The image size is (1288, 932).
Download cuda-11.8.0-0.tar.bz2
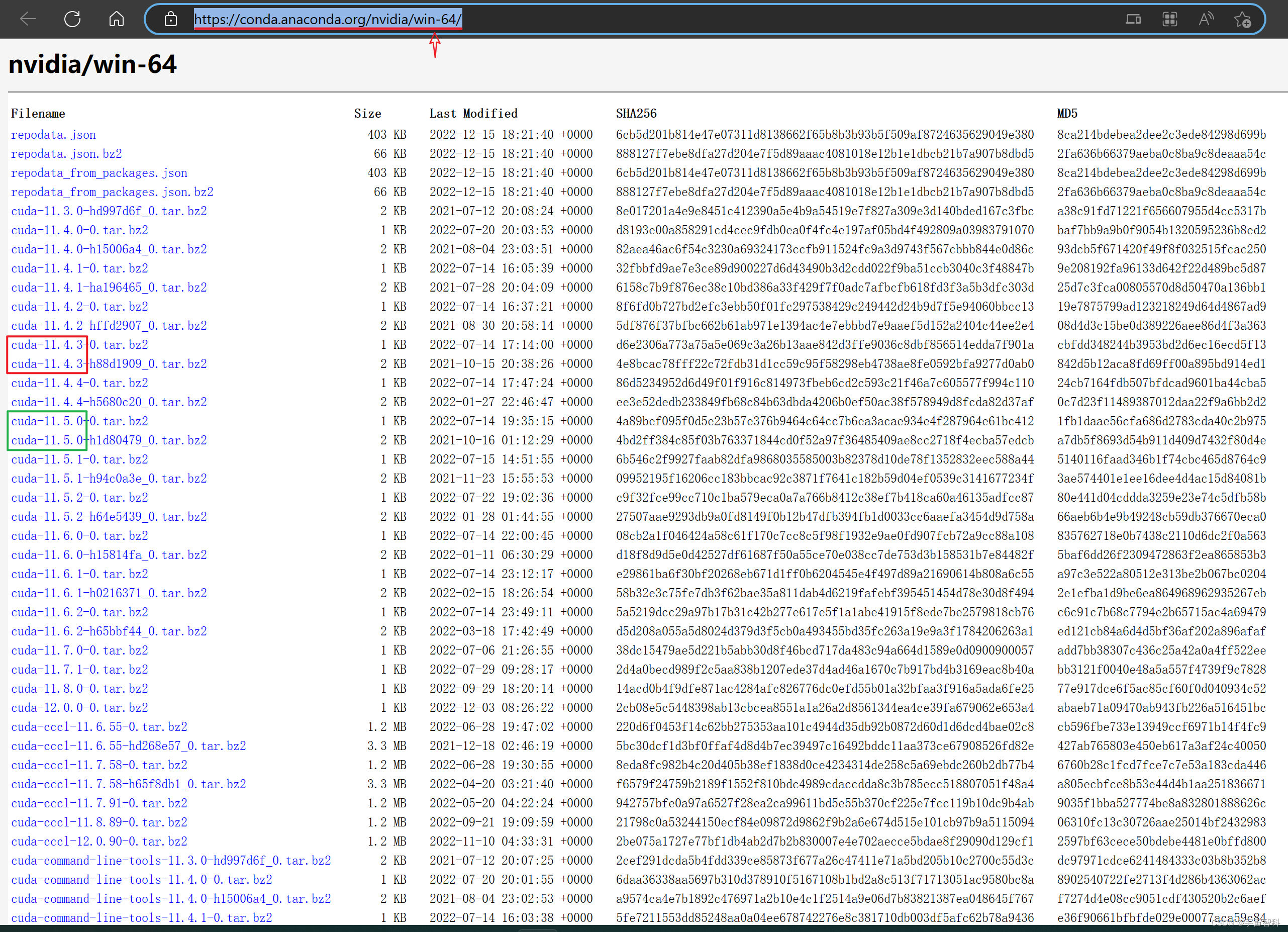tap(79, 688)
